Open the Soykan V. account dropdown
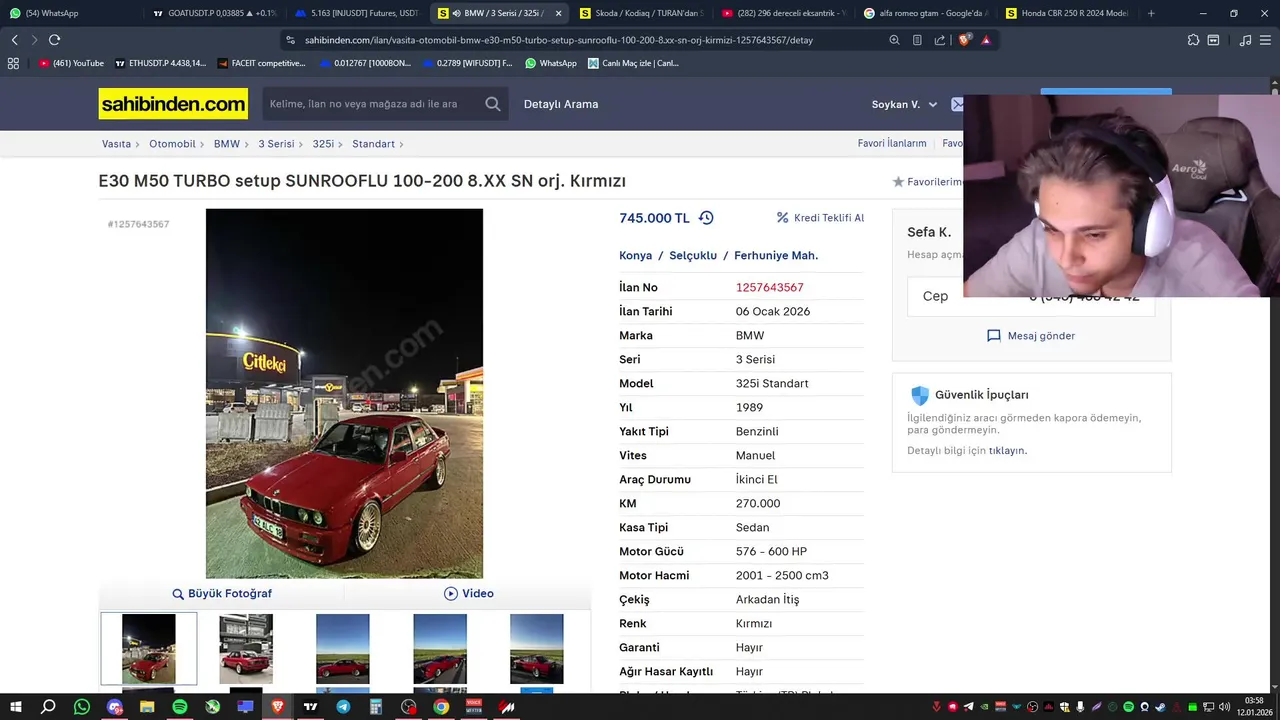This screenshot has width=1280, height=720. (905, 104)
